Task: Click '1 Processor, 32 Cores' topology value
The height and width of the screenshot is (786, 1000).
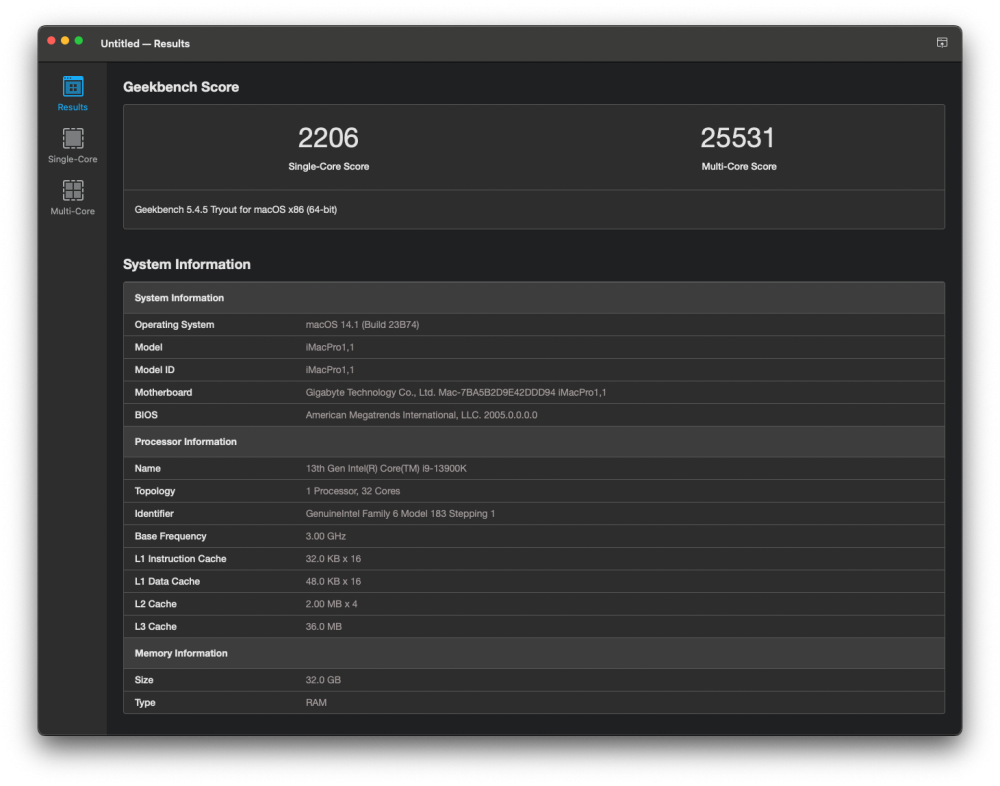Action: pos(353,491)
